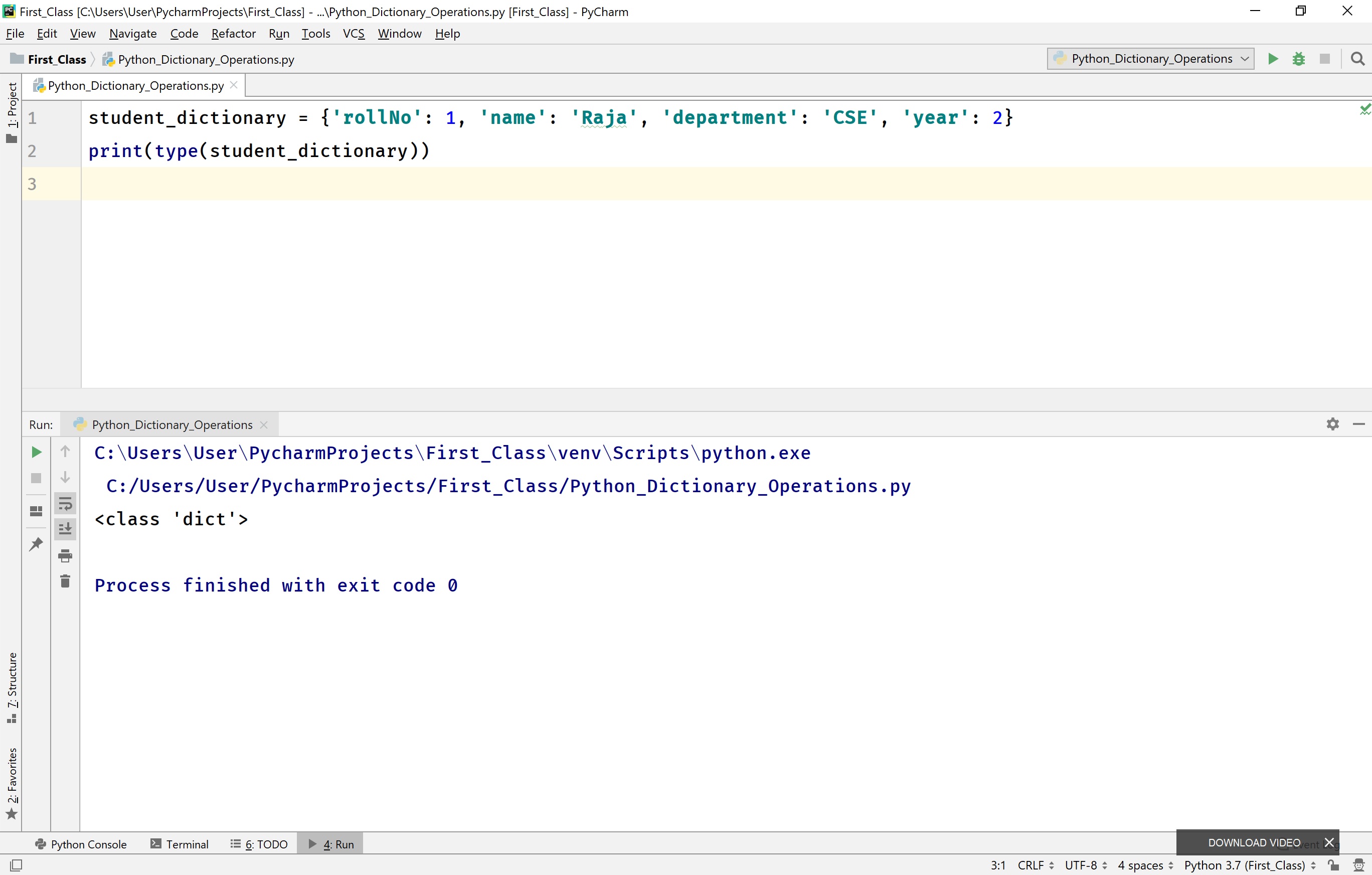Toggle tool window quick access icon

click(17, 865)
